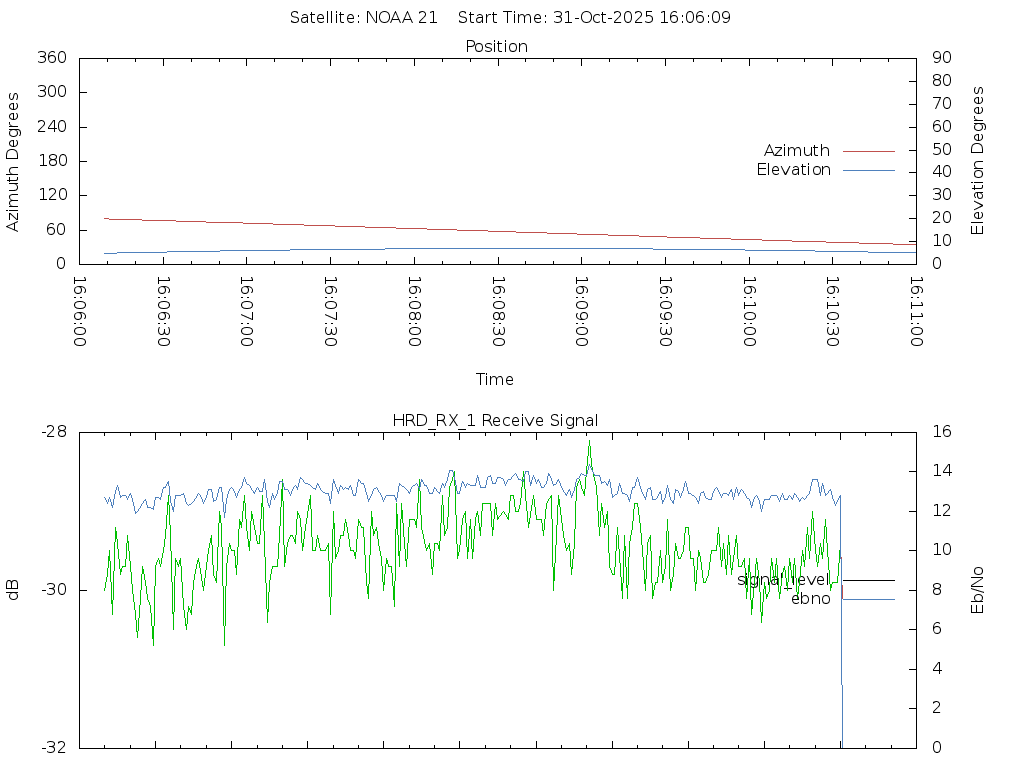Click the signal_level legend entry
The height and width of the screenshot is (768, 1024).
click(783, 580)
